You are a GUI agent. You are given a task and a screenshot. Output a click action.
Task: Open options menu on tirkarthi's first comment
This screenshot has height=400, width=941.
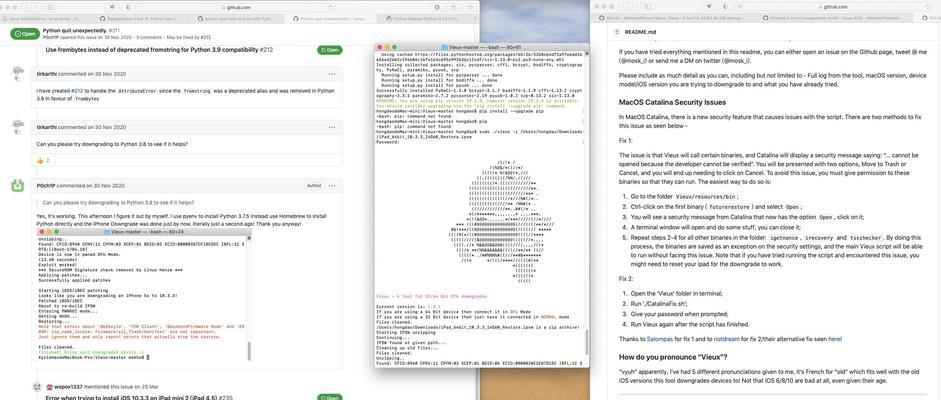[x=332, y=74]
